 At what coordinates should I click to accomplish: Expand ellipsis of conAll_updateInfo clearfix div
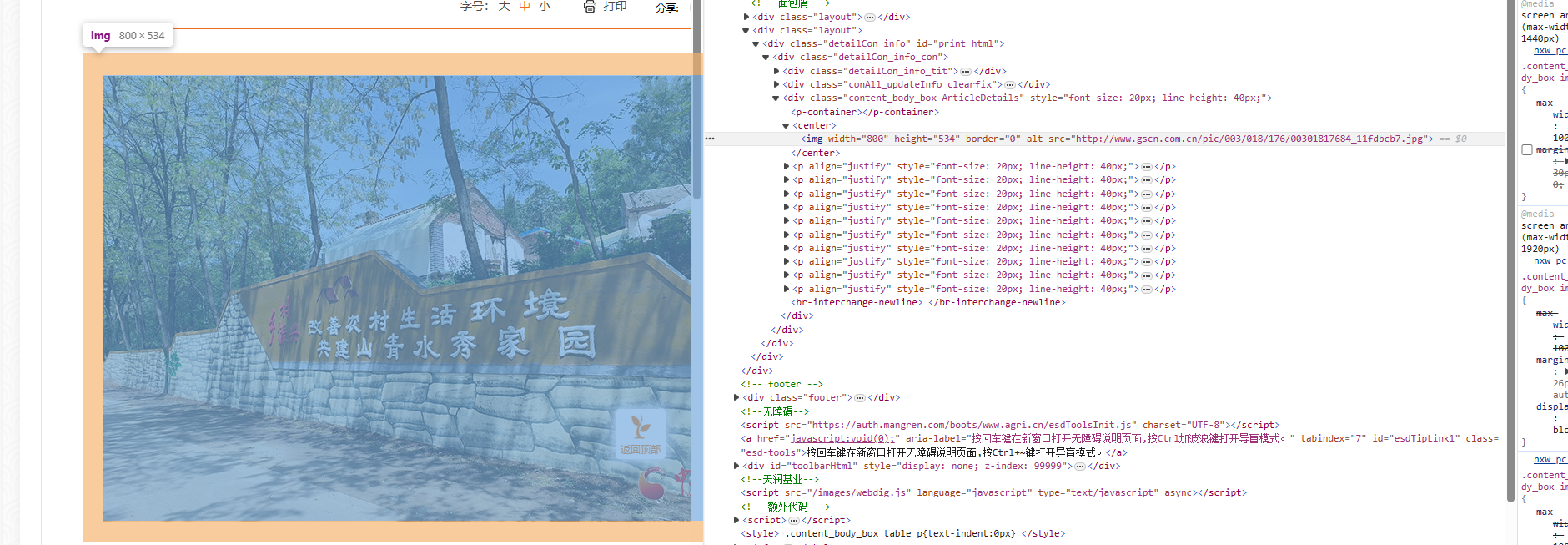coord(1010,85)
